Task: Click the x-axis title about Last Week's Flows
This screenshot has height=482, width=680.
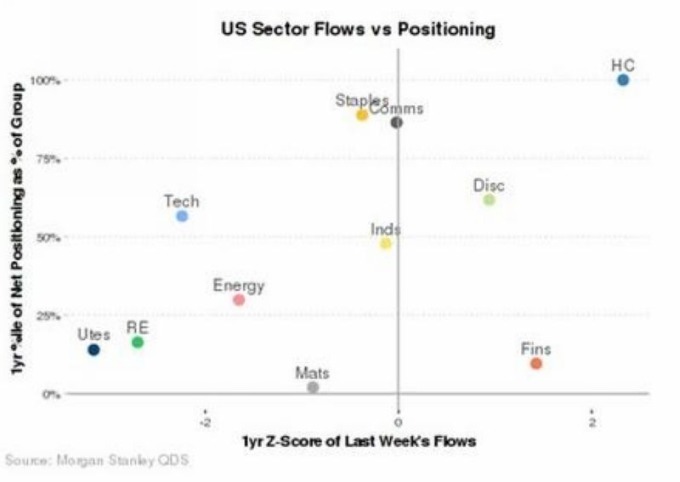Action: [359, 440]
